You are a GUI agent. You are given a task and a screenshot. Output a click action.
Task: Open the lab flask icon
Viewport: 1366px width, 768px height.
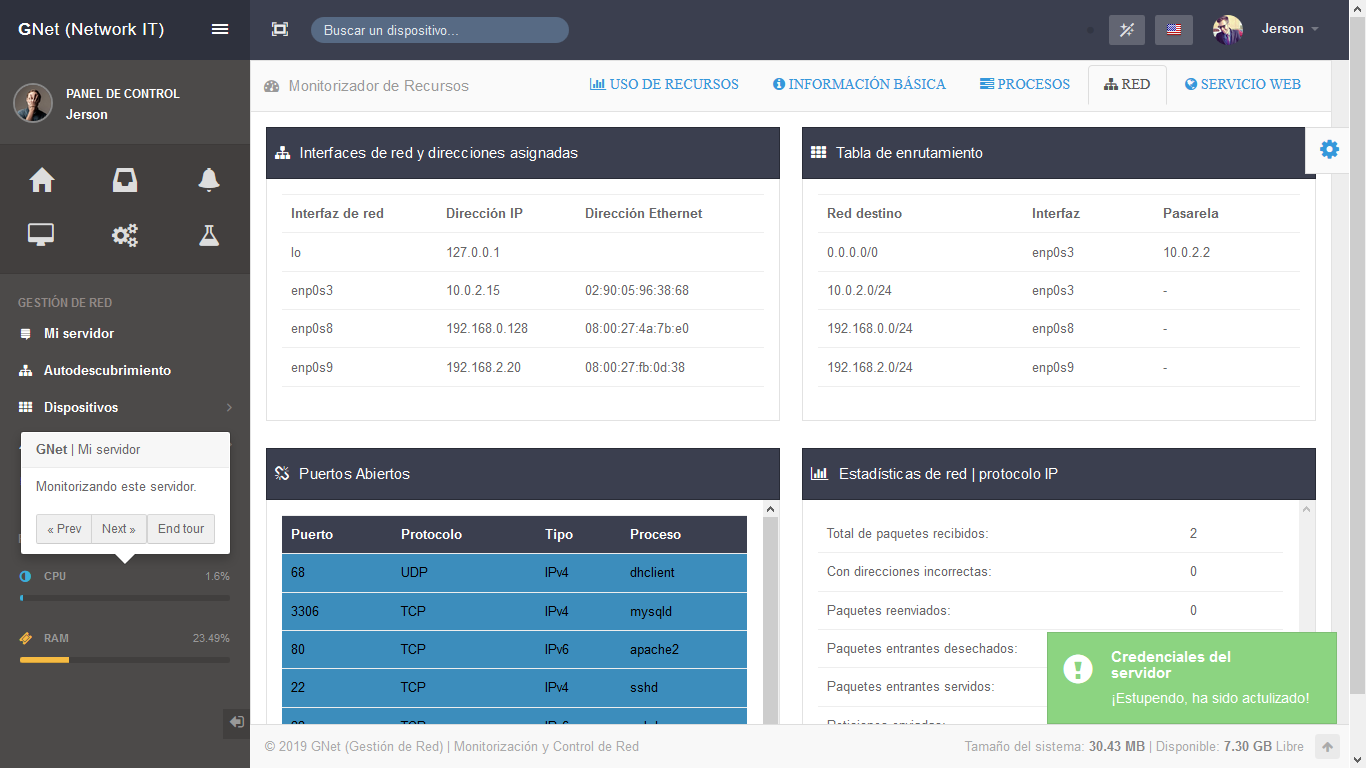click(208, 235)
